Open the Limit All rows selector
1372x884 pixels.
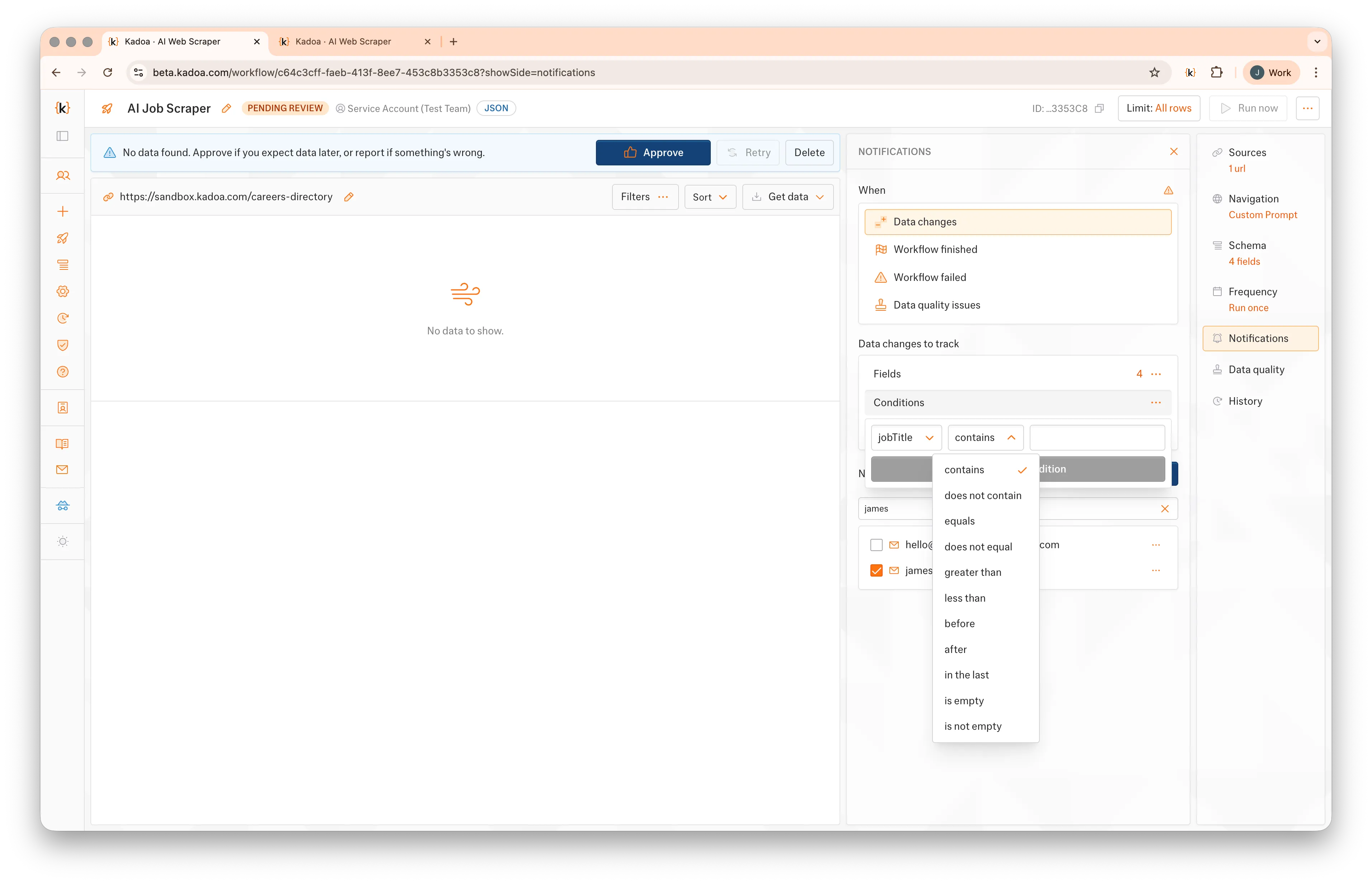pyautogui.click(x=1159, y=108)
